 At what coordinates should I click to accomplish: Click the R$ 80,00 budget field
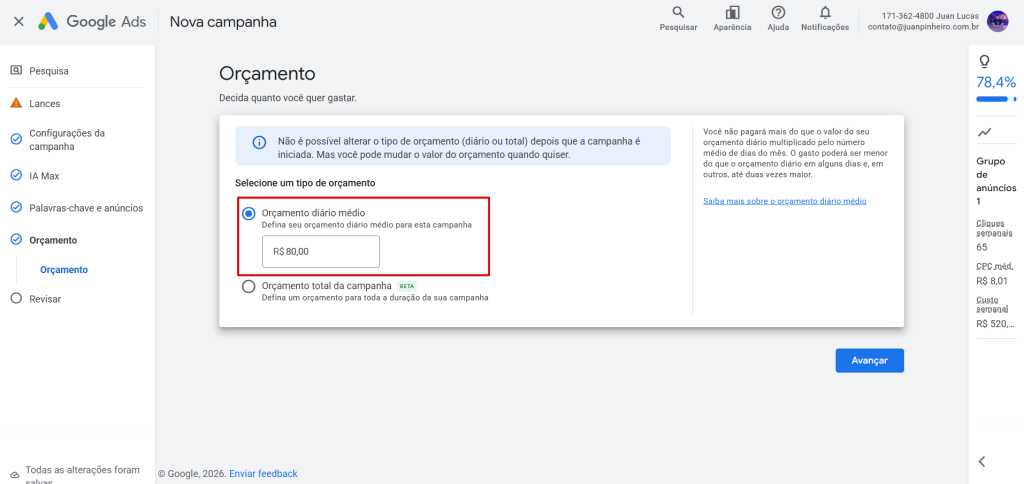pyautogui.click(x=321, y=251)
